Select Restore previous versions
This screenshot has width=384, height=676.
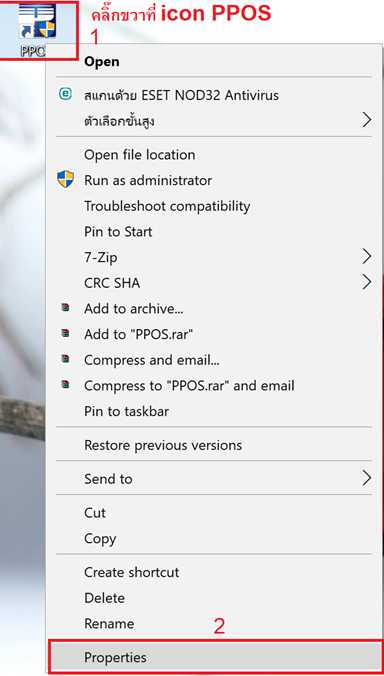click(163, 445)
